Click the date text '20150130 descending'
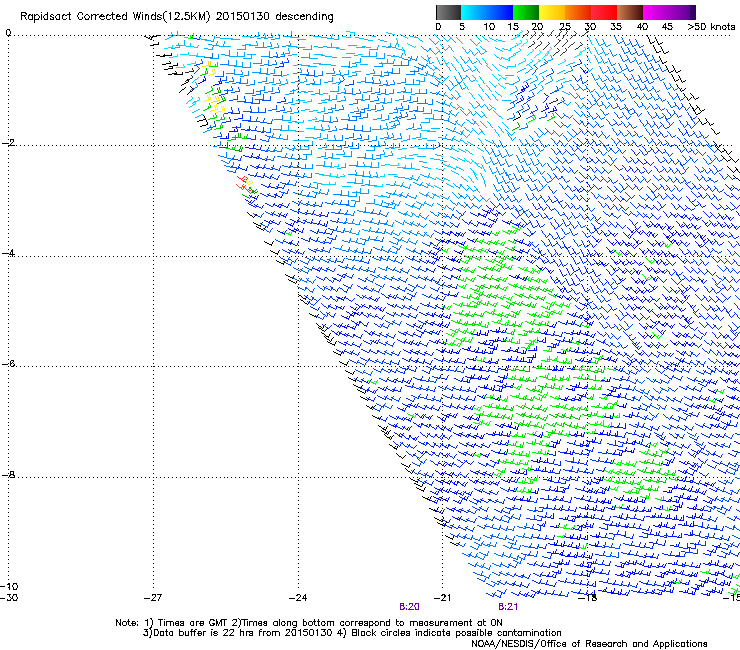Image resolution: width=740 pixels, height=650 pixels. (x=275, y=17)
